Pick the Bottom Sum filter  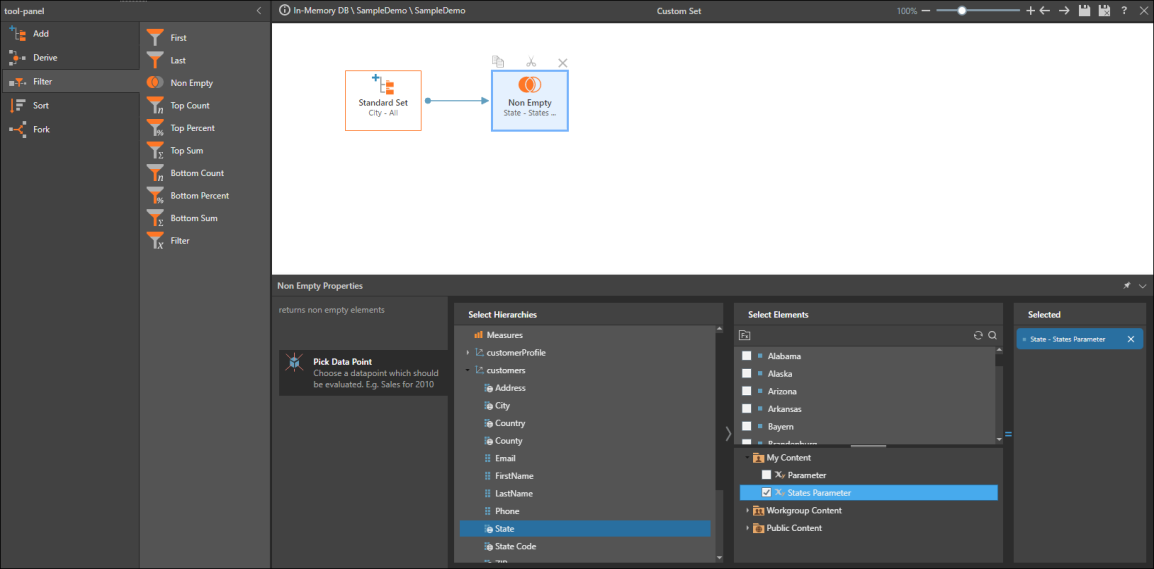(x=182, y=219)
